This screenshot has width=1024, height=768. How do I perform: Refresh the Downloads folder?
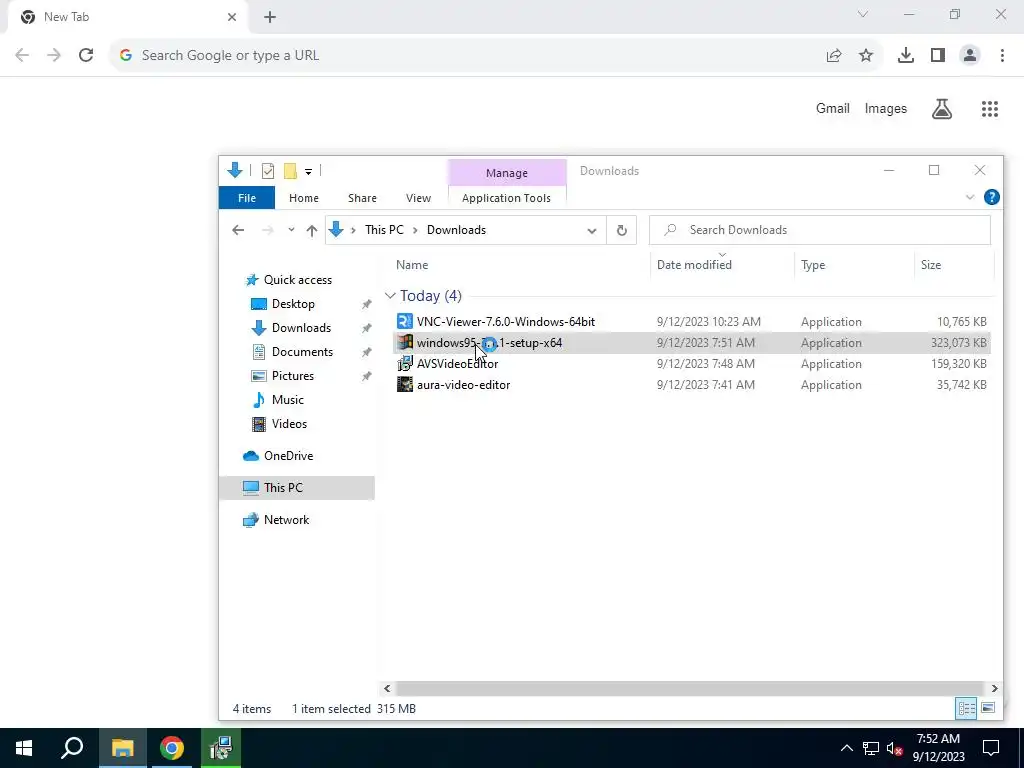click(622, 230)
